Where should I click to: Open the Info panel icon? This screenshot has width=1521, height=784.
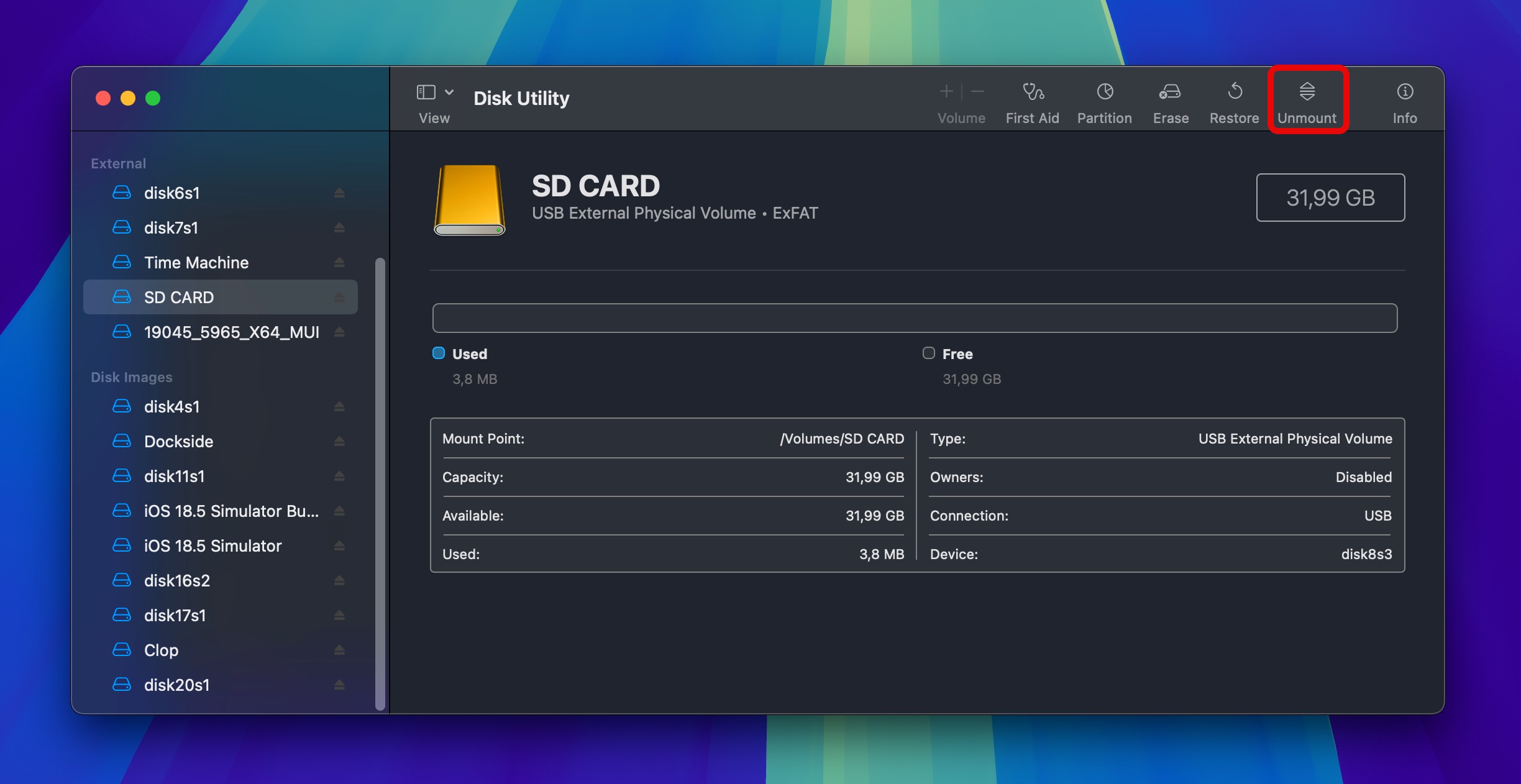click(x=1405, y=92)
